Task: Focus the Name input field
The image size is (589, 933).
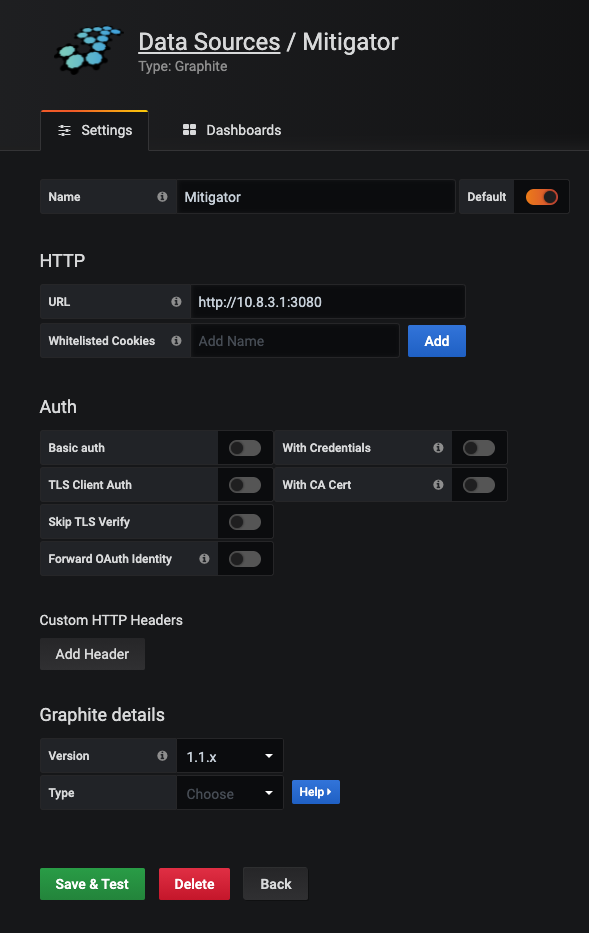Action: click(x=316, y=196)
